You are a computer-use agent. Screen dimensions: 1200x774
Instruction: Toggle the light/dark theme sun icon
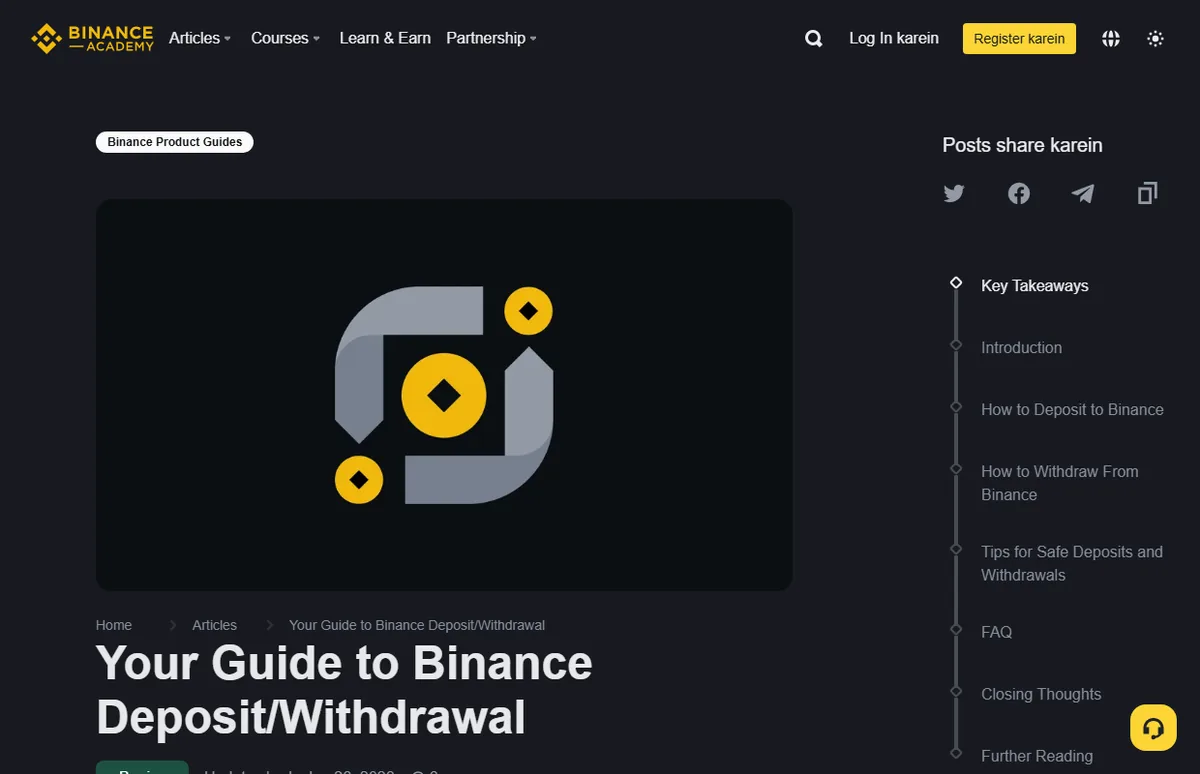pos(1155,39)
